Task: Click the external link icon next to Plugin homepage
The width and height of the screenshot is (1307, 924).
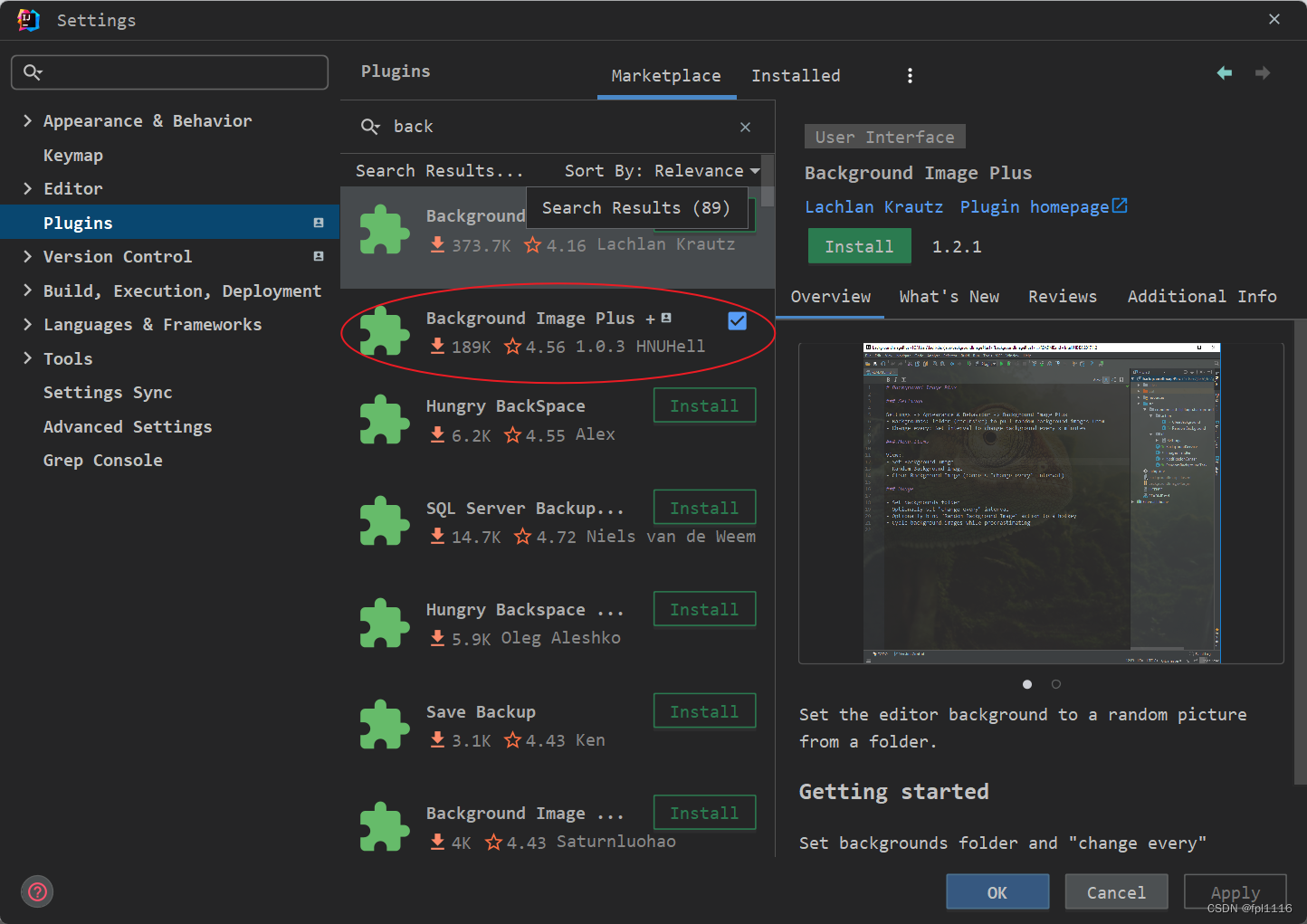Action: [1121, 206]
